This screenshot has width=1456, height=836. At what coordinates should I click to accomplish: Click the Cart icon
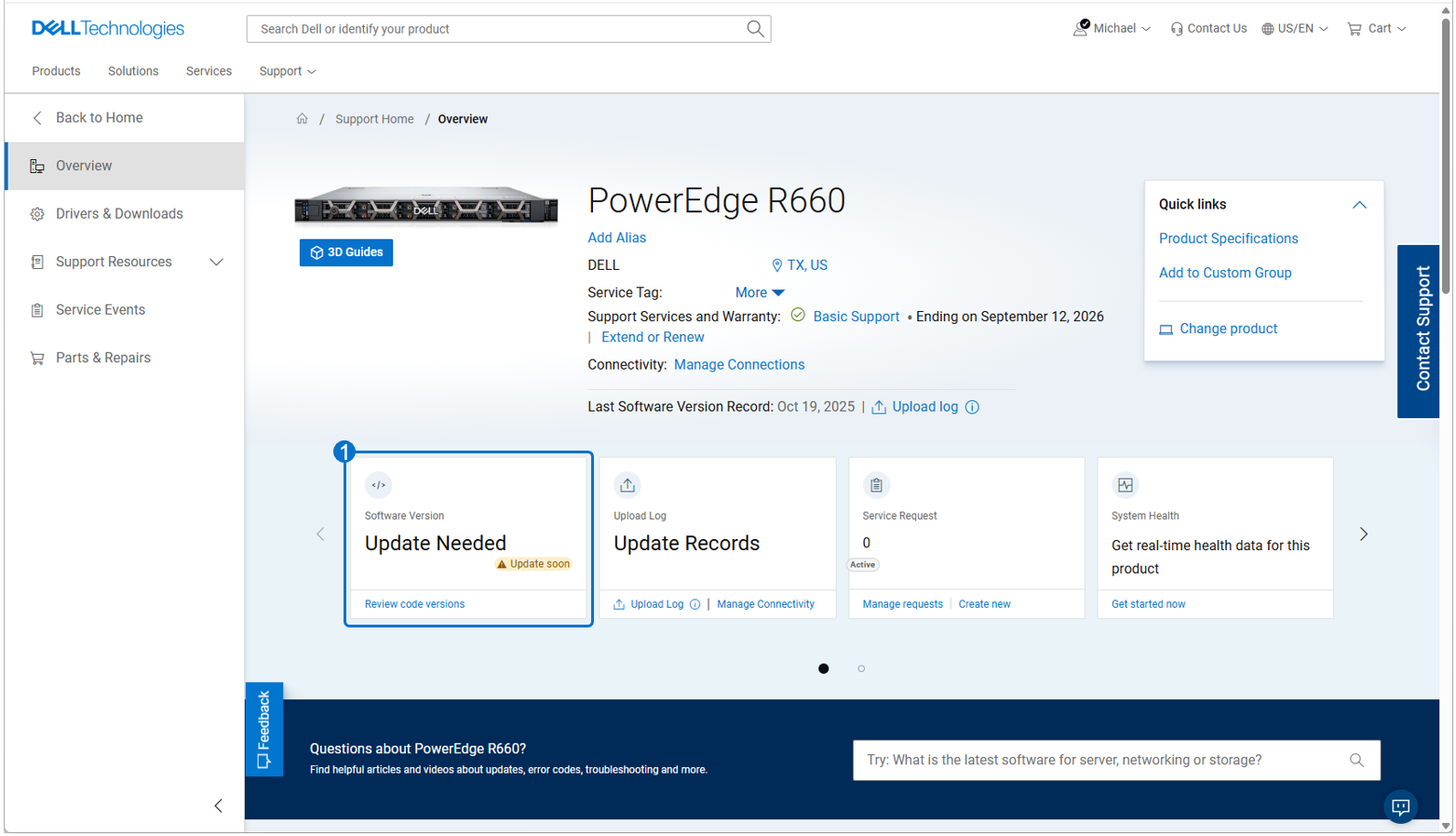click(x=1354, y=29)
